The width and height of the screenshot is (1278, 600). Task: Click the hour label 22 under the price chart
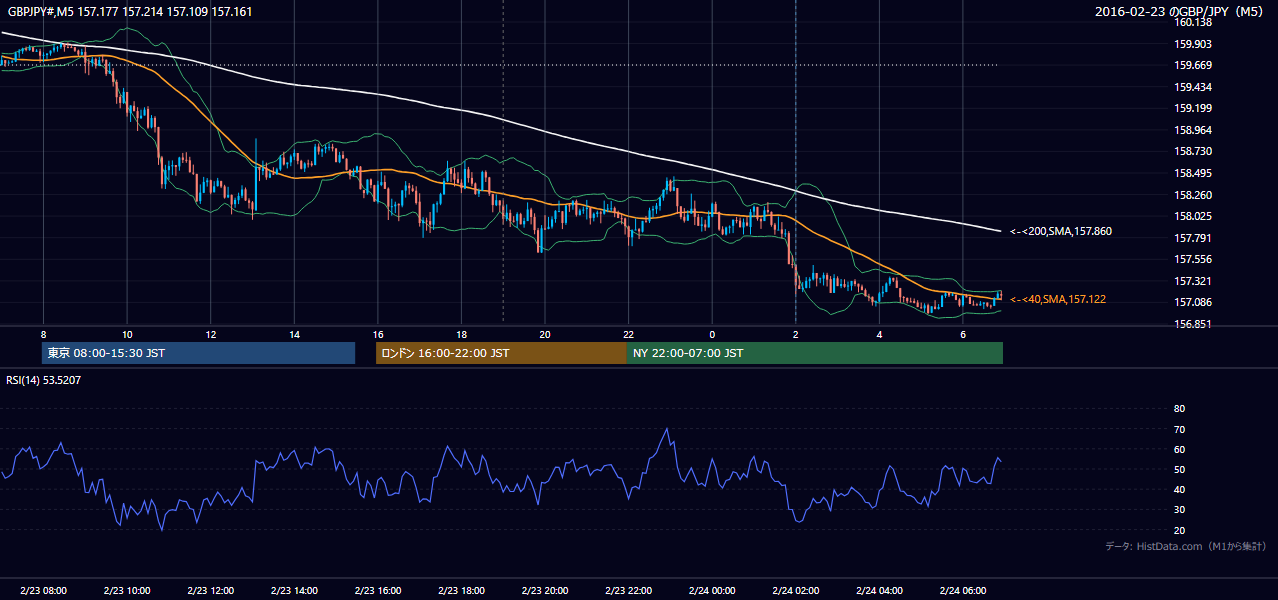click(x=628, y=334)
